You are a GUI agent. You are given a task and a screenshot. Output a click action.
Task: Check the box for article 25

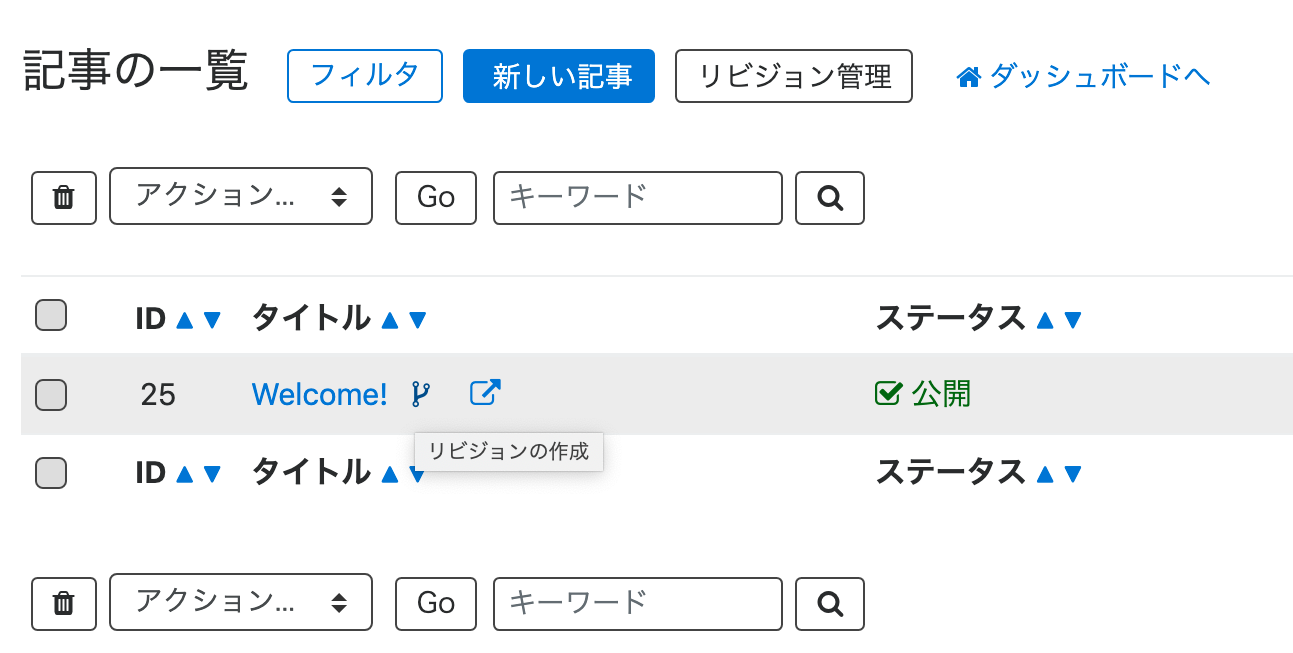coord(51,395)
